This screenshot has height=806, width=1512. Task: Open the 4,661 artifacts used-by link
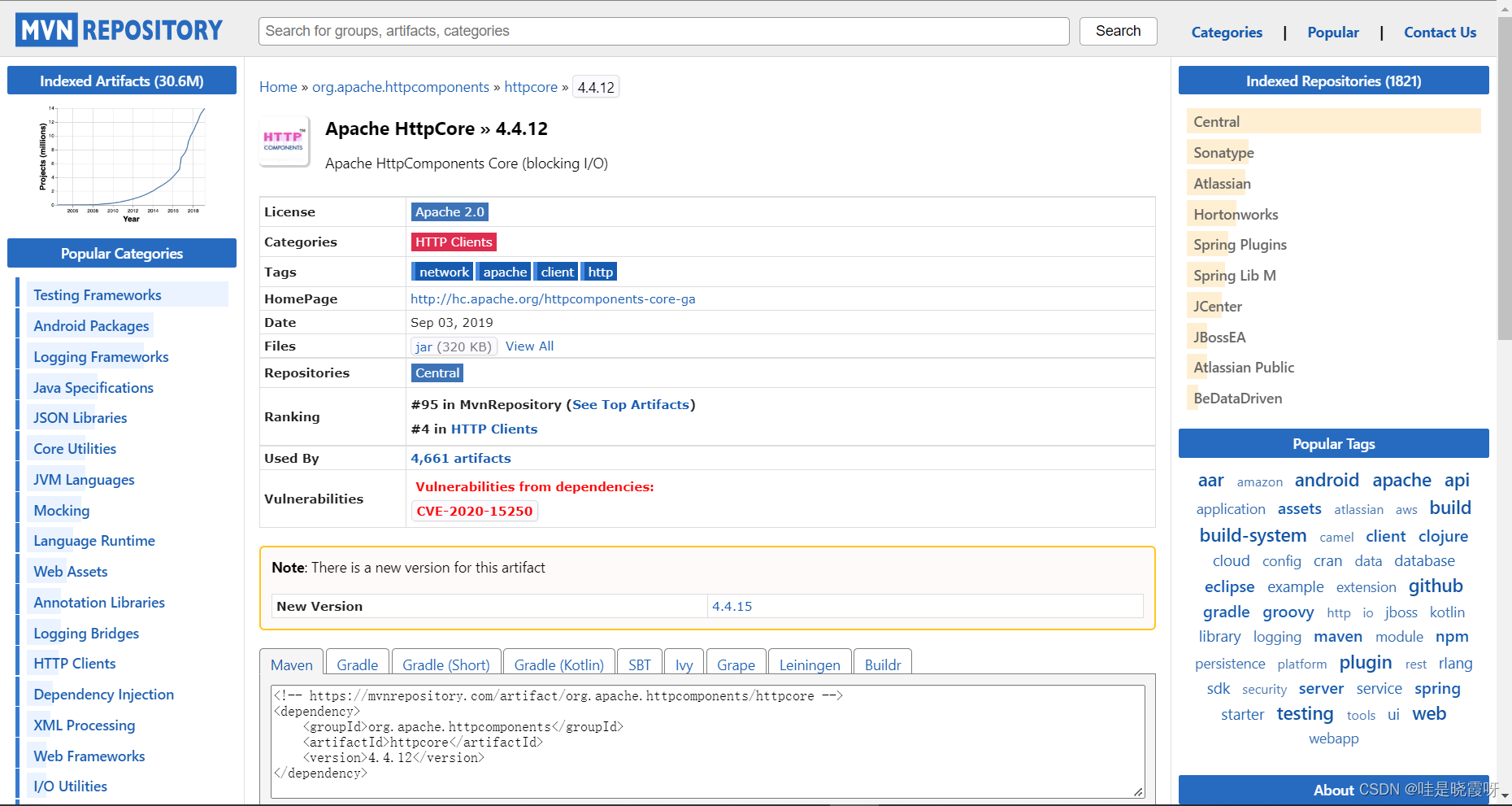tap(461, 458)
